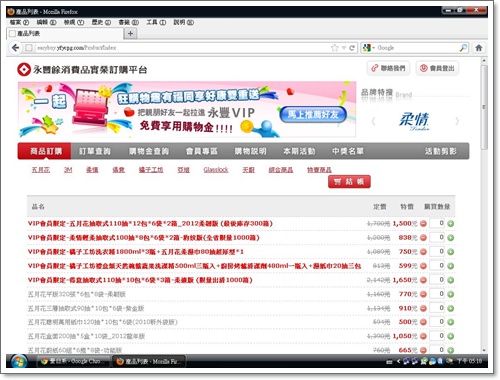Increase quantity on the 1,650元 row
500x380 pixels.
tap(451, 280)
